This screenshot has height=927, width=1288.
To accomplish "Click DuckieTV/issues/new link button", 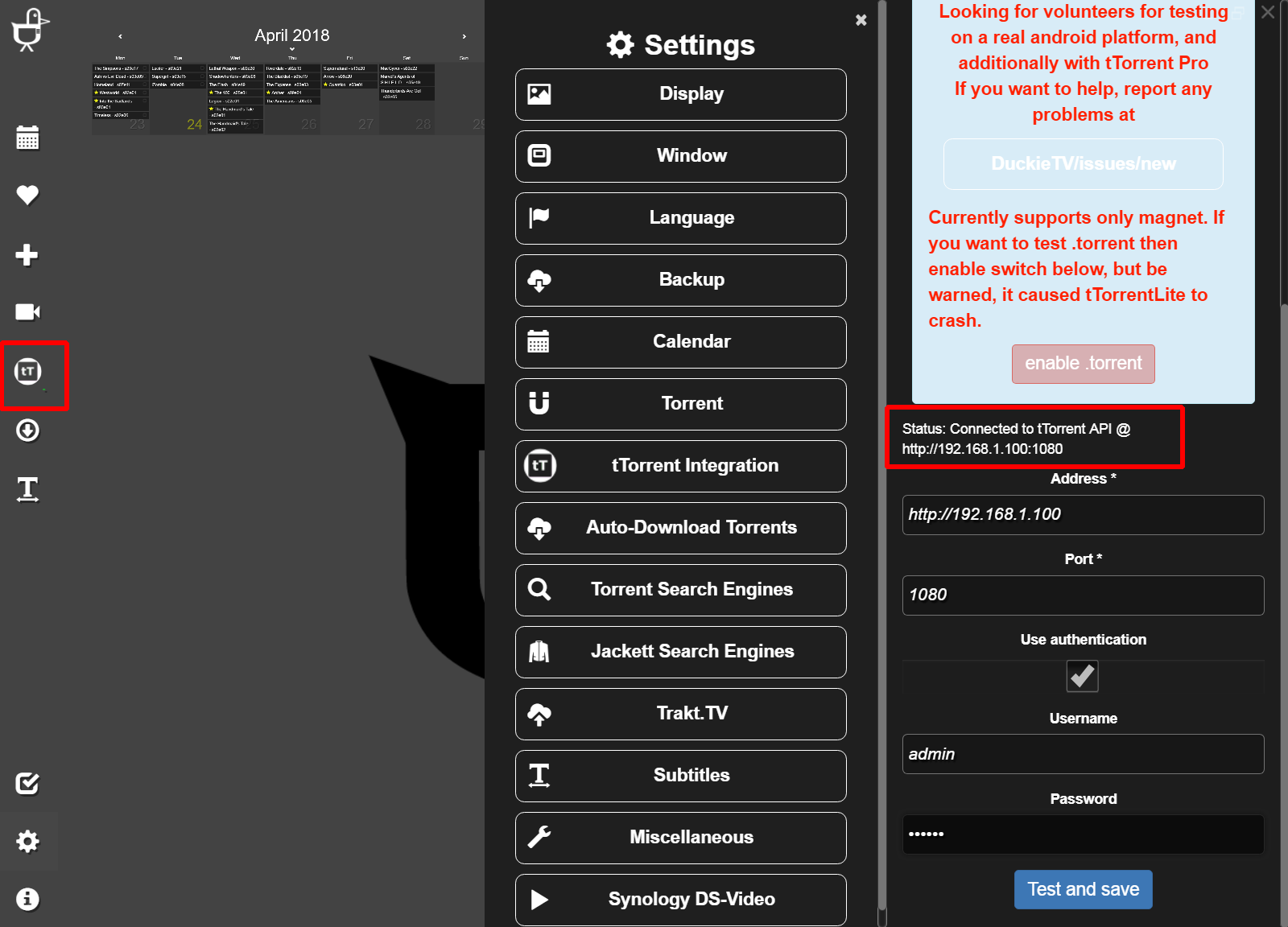I will point(1084,164).
